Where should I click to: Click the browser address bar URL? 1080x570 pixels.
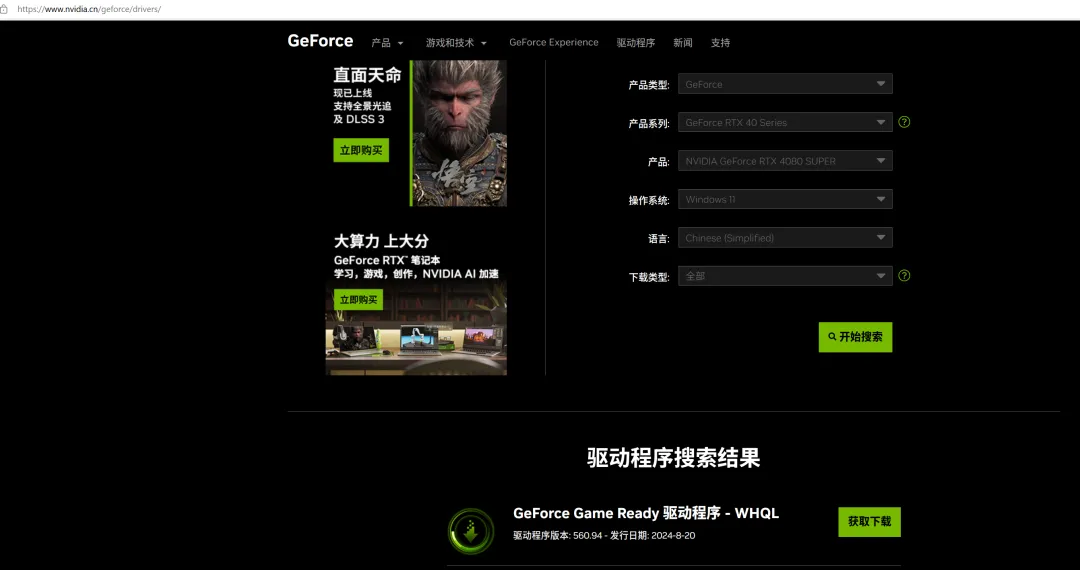tap(89, 10)
